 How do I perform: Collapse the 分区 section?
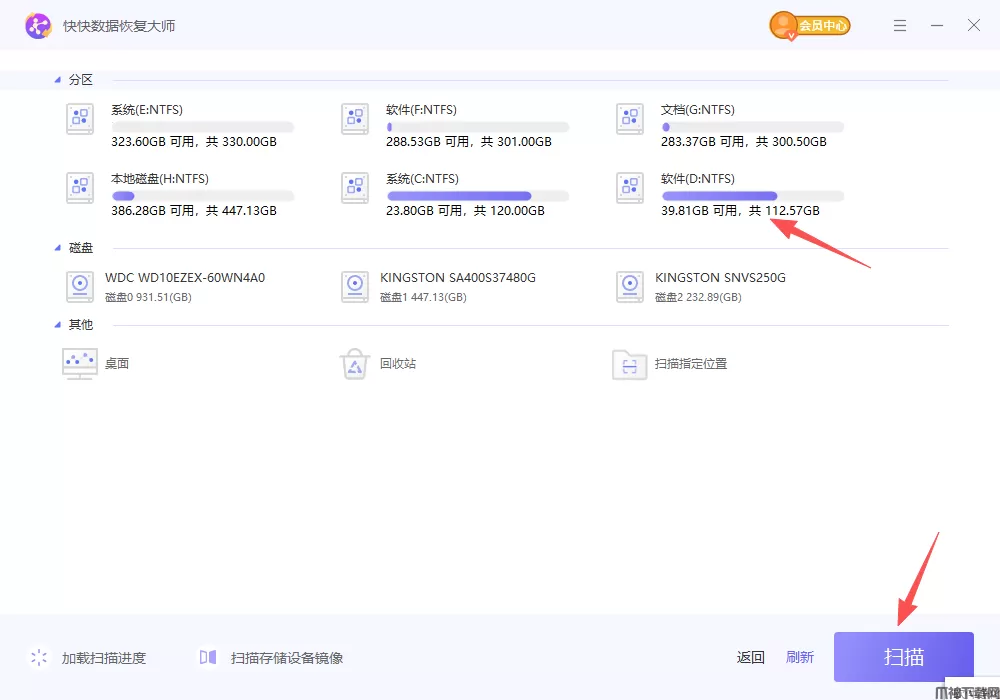tap(57, 80)
